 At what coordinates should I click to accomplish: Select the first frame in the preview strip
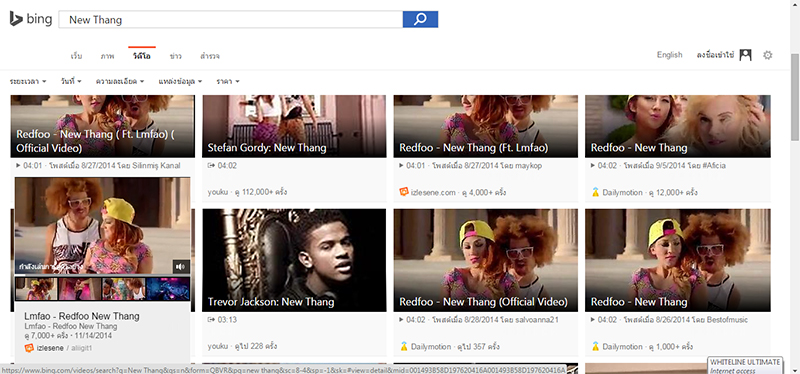pos(36,289)
